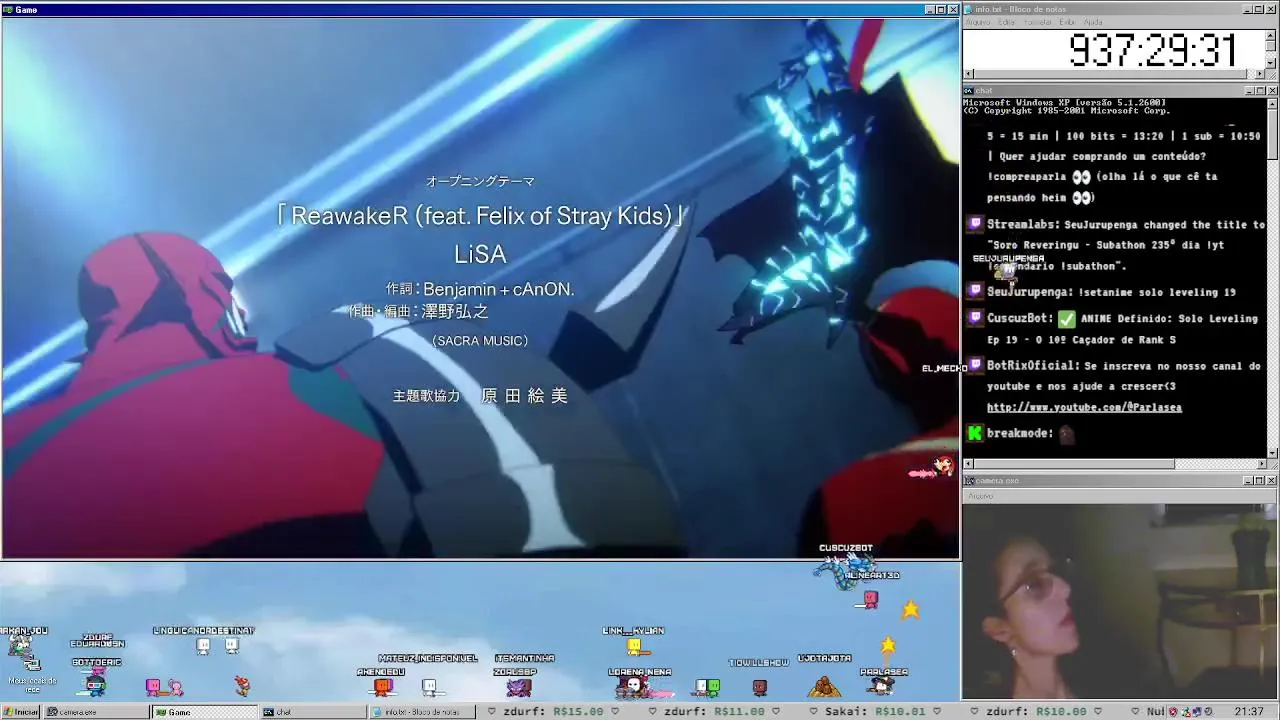Click the badge next to SeuJurupenga message
Image resolution: width=1280 pixels, height=720 pixels.
pos(976,291)
